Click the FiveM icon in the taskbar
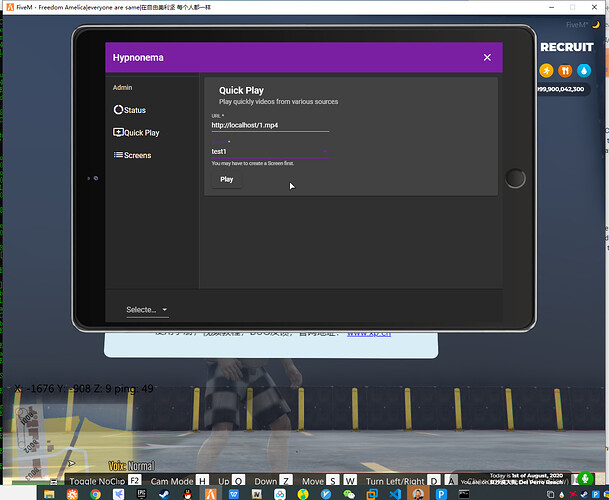609x500 pixels. click(211, 494)
